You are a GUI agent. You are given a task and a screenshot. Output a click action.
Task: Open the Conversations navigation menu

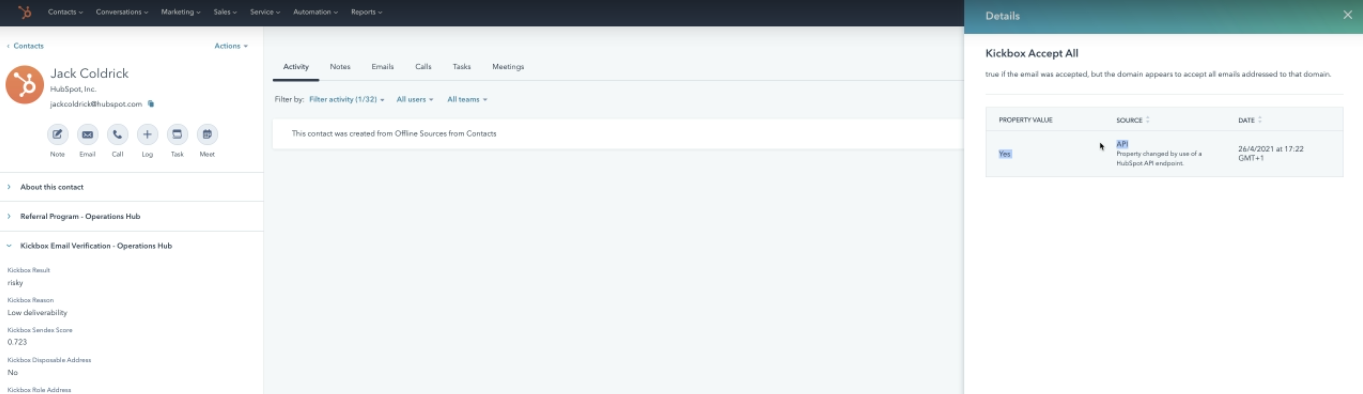click(x=122, y=12)
